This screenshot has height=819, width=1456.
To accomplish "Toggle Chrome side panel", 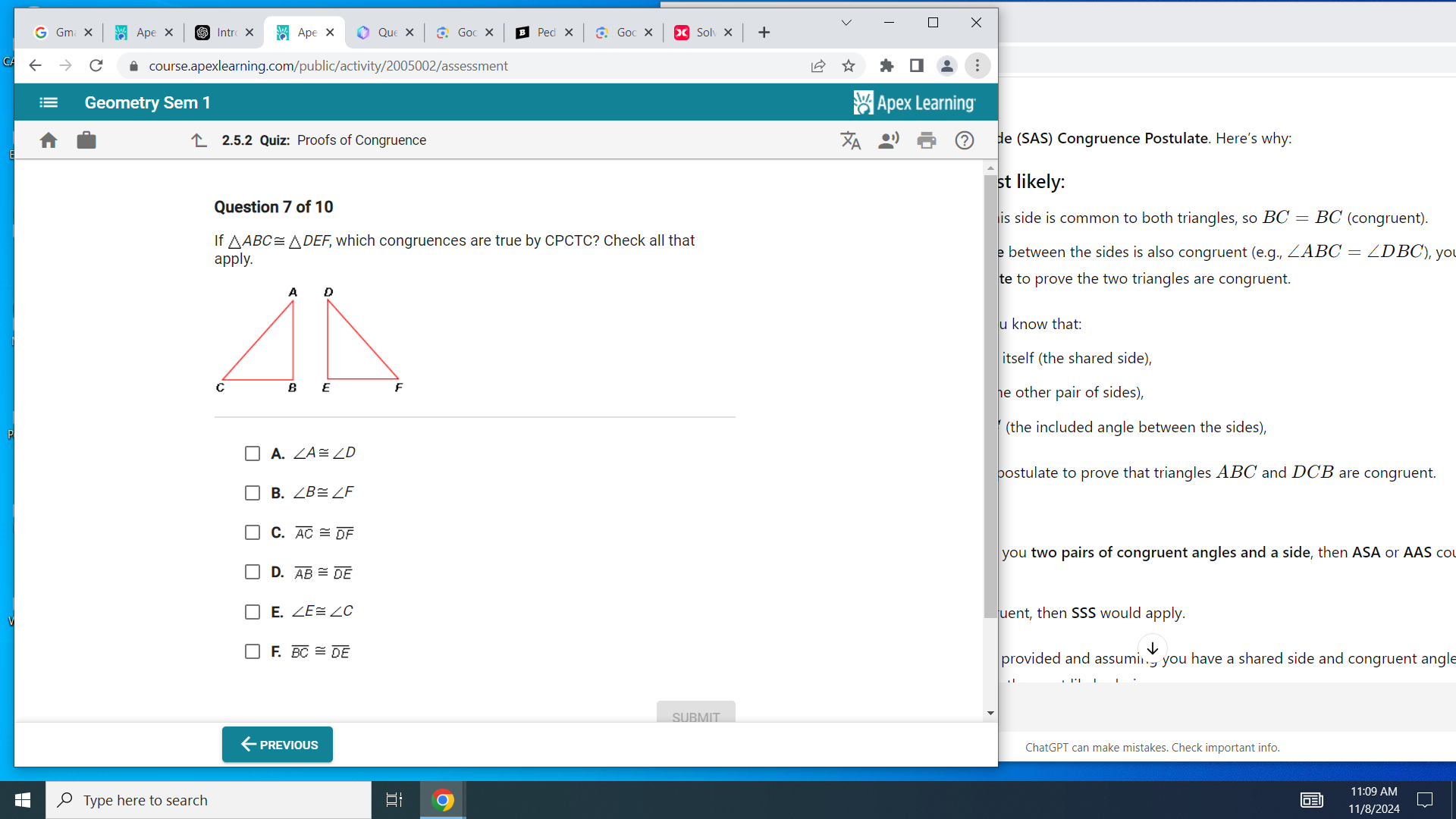I will click(x=917, y=66).
